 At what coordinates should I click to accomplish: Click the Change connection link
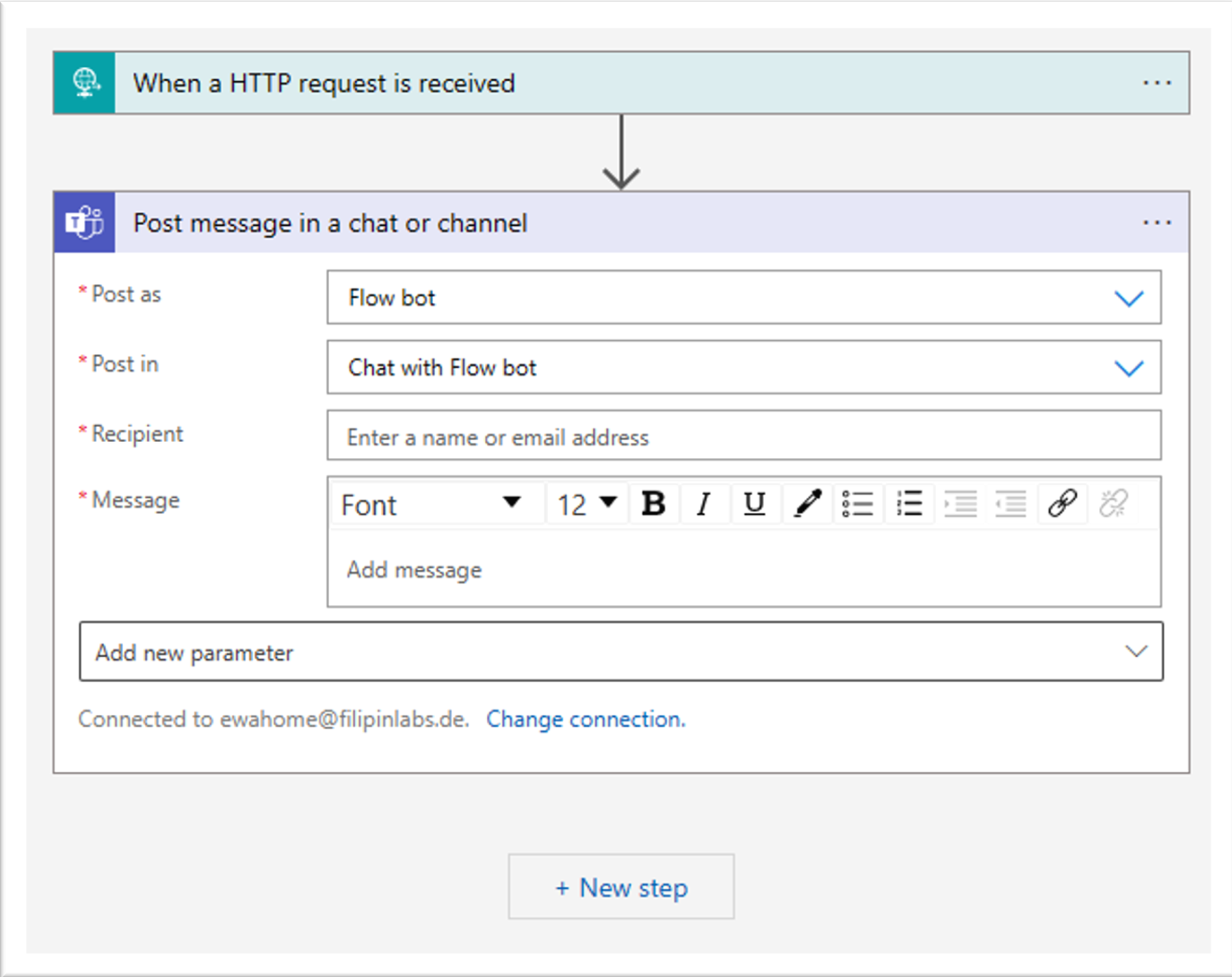tap(586, 719)
